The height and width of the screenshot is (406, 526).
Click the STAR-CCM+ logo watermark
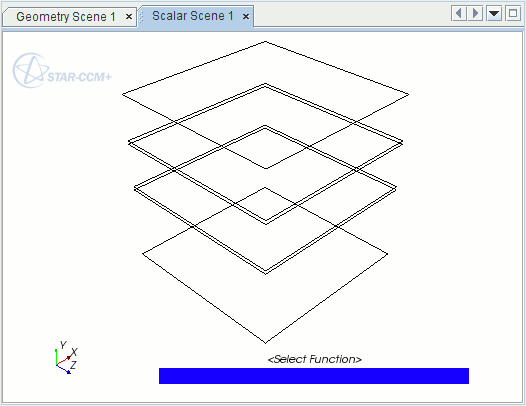62,70
